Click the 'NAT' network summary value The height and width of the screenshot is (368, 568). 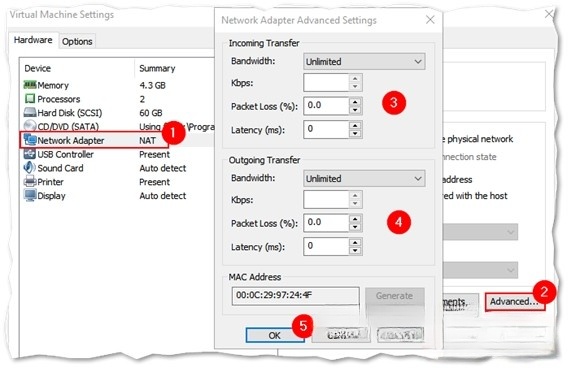pos(147,141)
